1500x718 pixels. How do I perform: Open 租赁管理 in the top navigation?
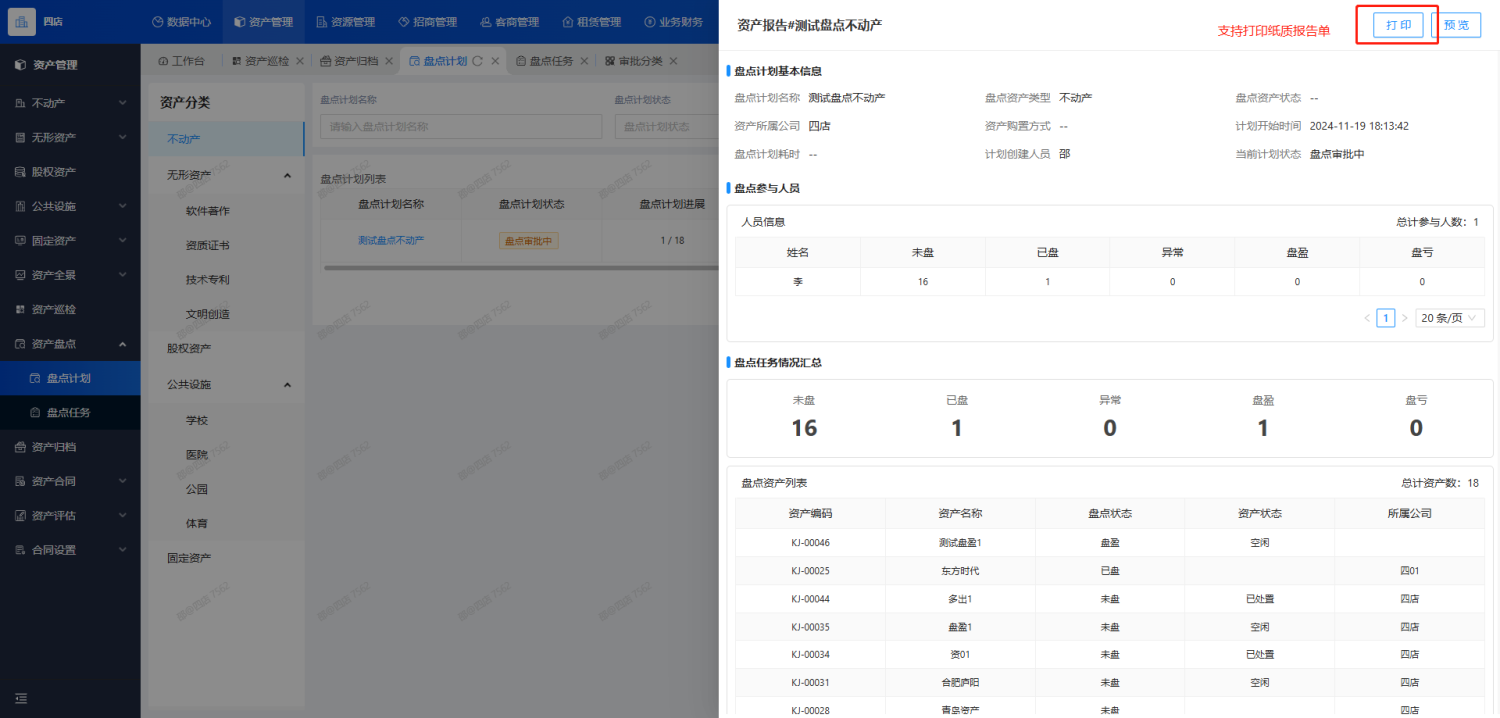click(x=591, y=22)
